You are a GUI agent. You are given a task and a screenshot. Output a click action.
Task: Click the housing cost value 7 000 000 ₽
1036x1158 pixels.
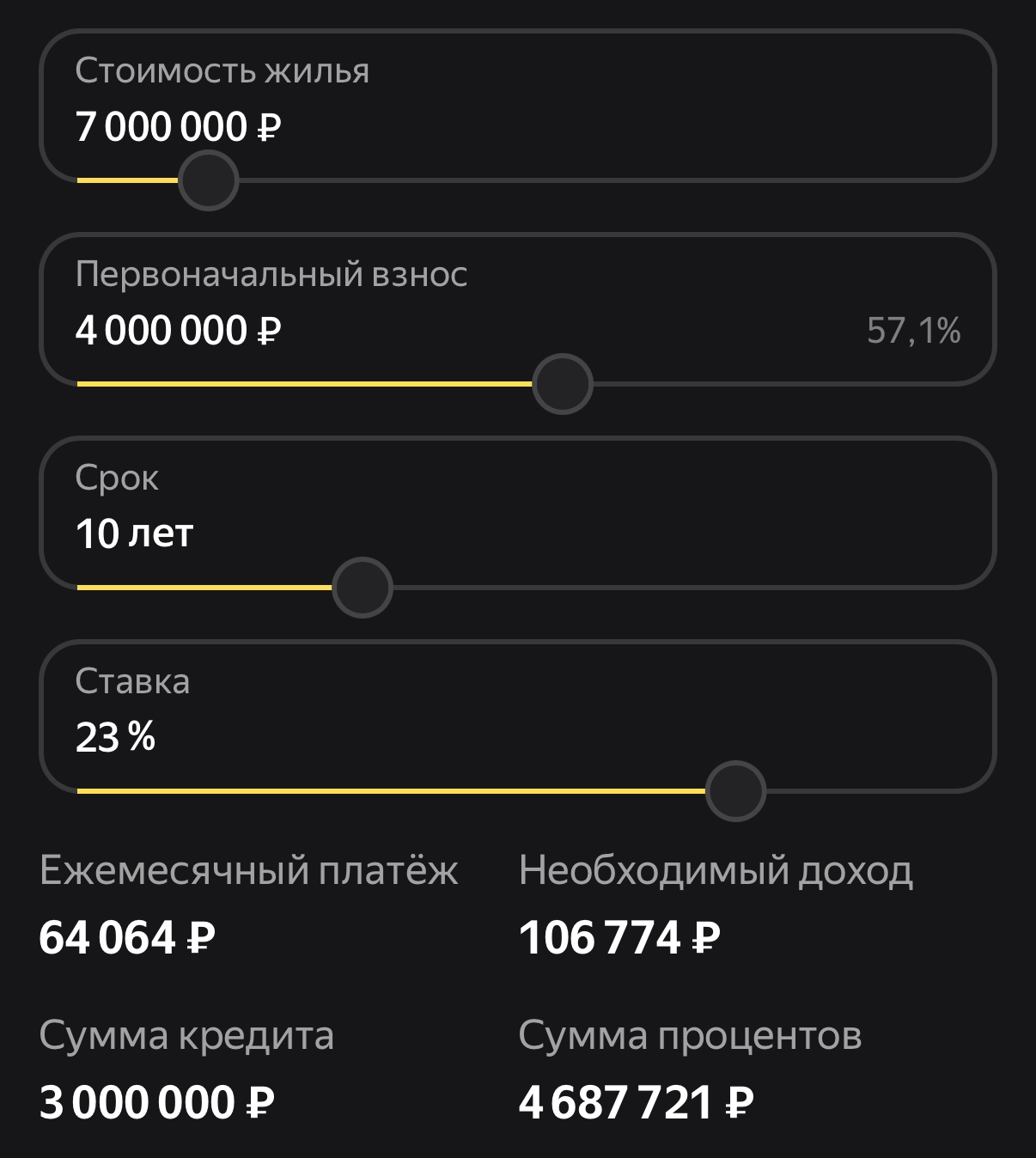[x=178, y=127]
